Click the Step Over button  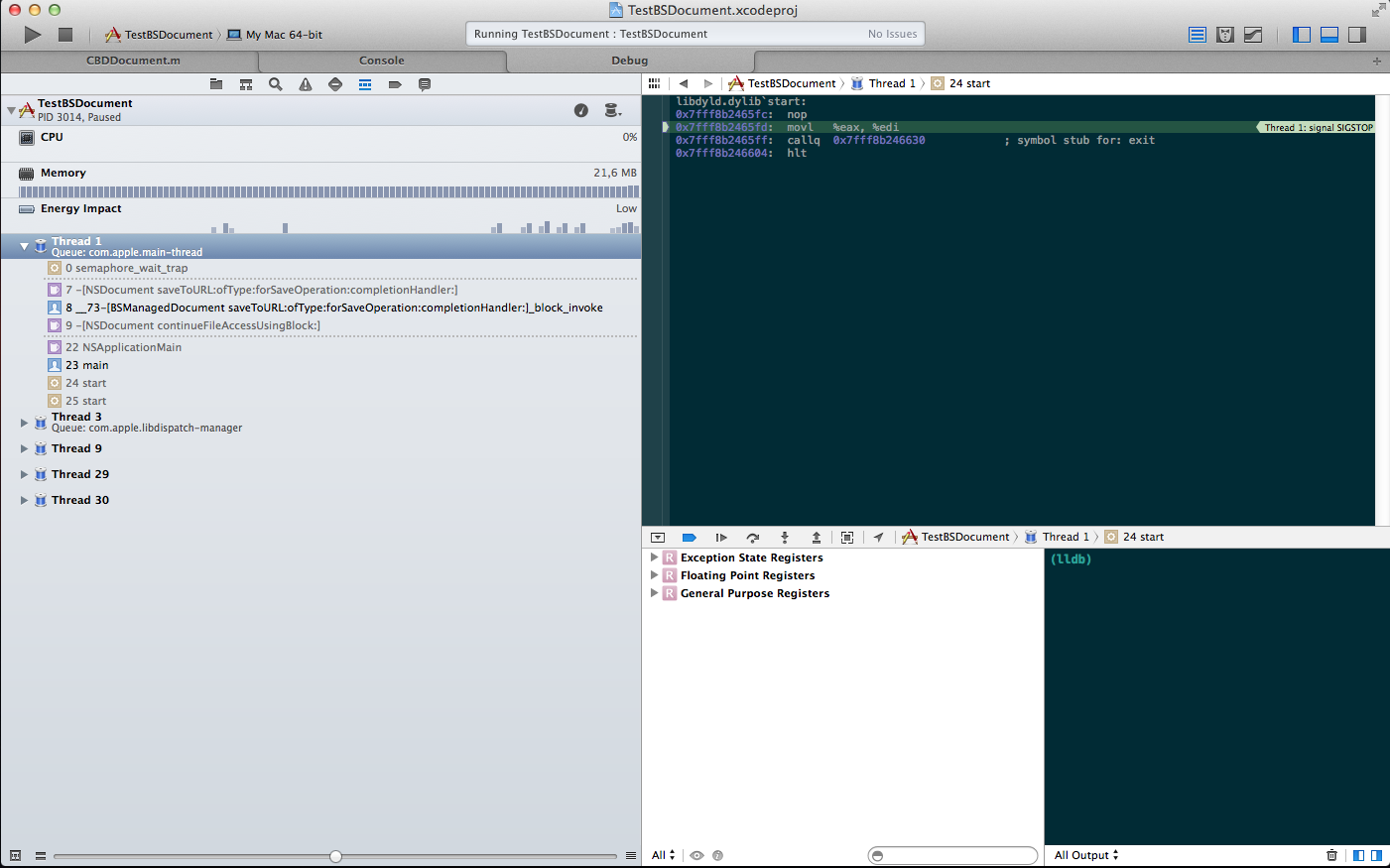point(753,538)
